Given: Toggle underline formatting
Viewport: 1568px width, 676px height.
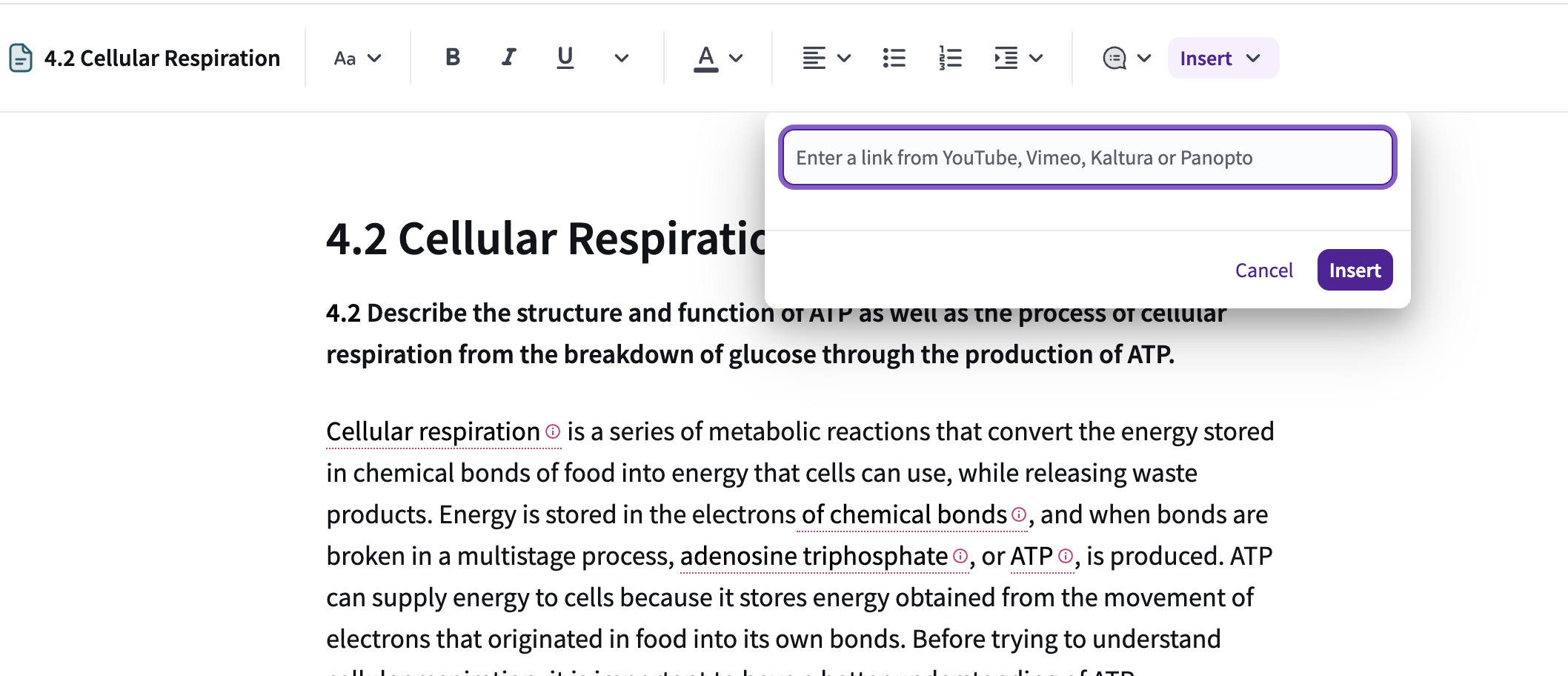Looking at the screenshot, I should tap(565, 57).
